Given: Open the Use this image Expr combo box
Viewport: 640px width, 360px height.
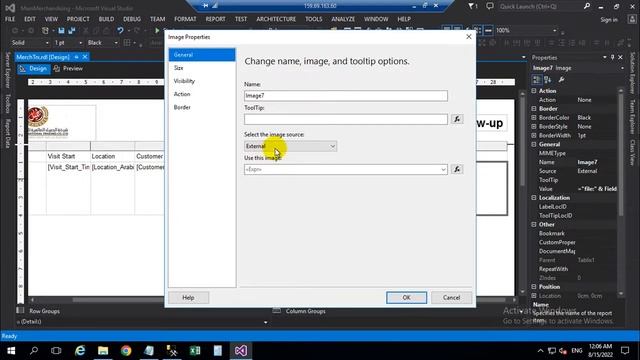Looking at the screenshot, I should click(x=346, y=169).
